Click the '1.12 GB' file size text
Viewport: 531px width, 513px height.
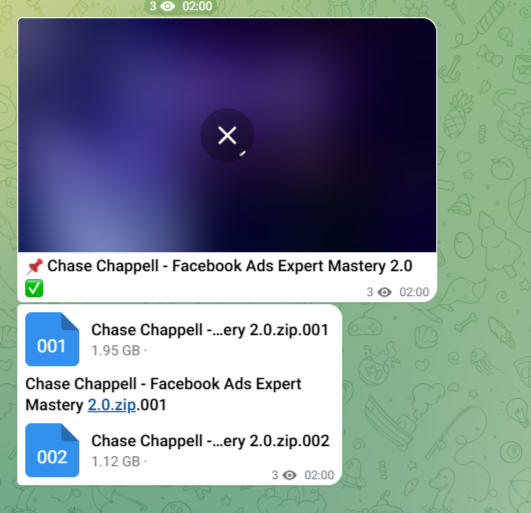point(115,462)
